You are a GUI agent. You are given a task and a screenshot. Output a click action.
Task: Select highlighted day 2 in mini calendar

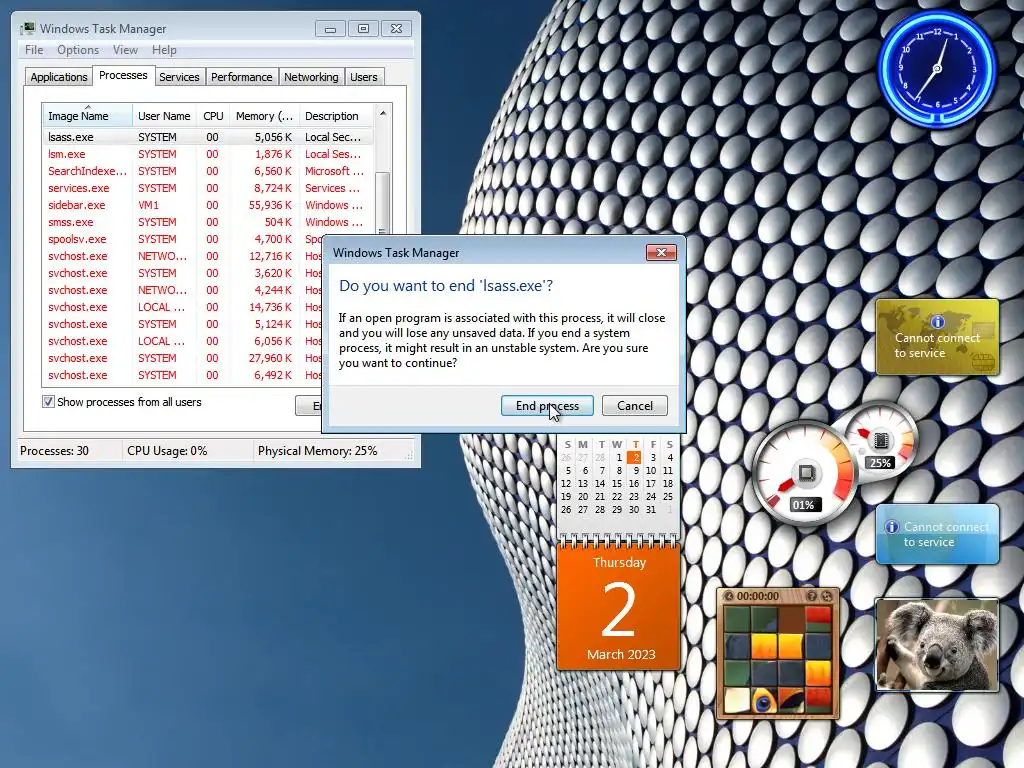coord(635,458)
